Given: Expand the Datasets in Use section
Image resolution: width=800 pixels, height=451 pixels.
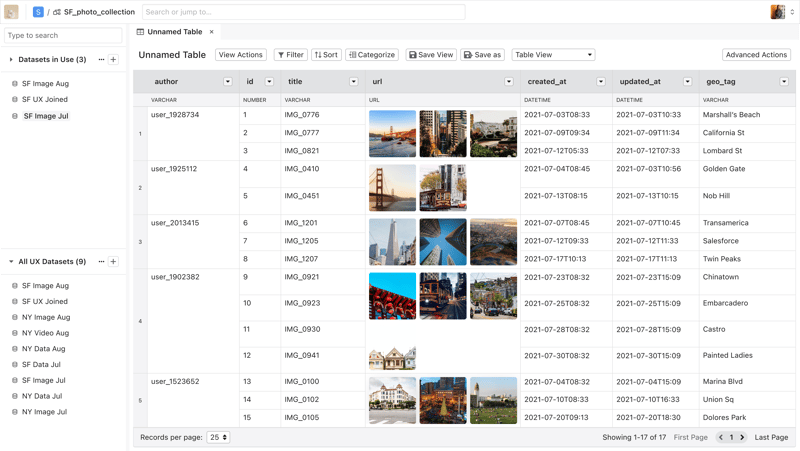Looking at the screenshot, I should (x=11, y=60).
